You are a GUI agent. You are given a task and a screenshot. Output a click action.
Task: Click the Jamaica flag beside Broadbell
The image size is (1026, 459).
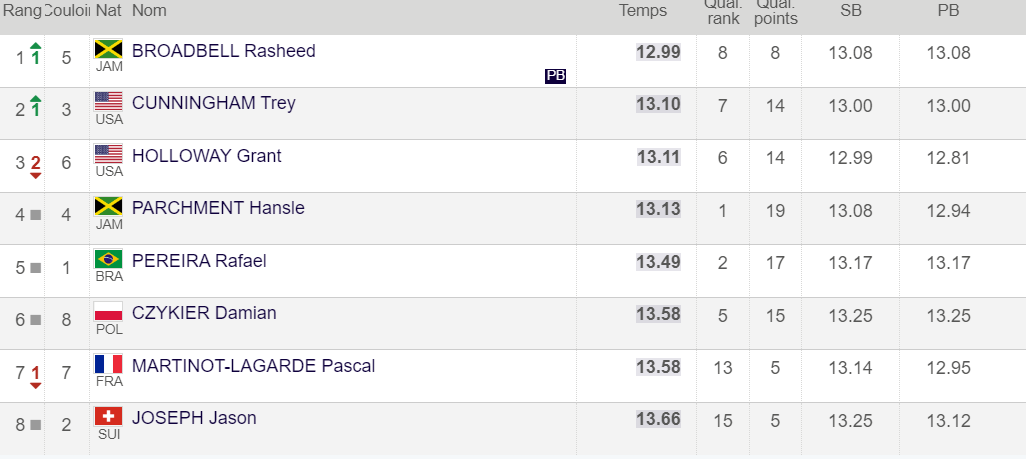108,49
